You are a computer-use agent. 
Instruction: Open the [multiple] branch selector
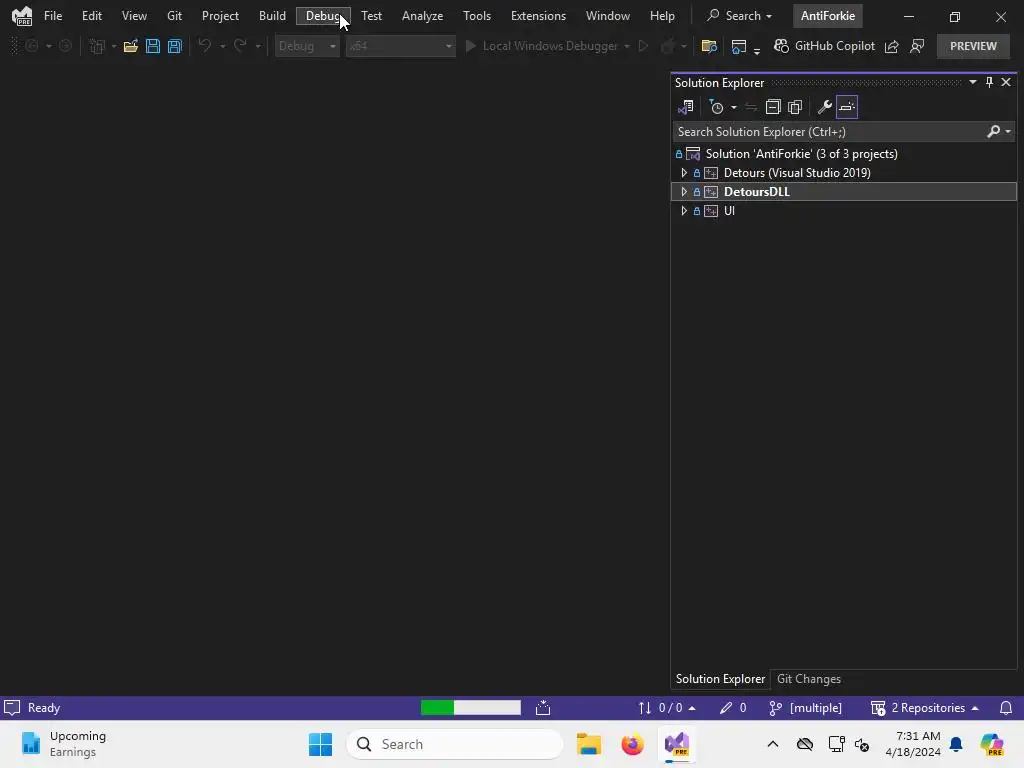806,708
